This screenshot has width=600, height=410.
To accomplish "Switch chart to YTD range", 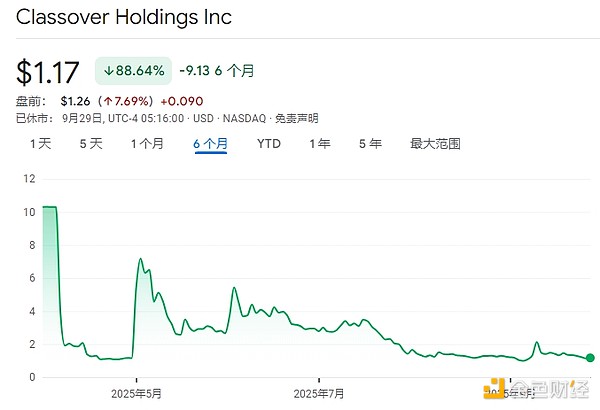I will tap(269, 144).
